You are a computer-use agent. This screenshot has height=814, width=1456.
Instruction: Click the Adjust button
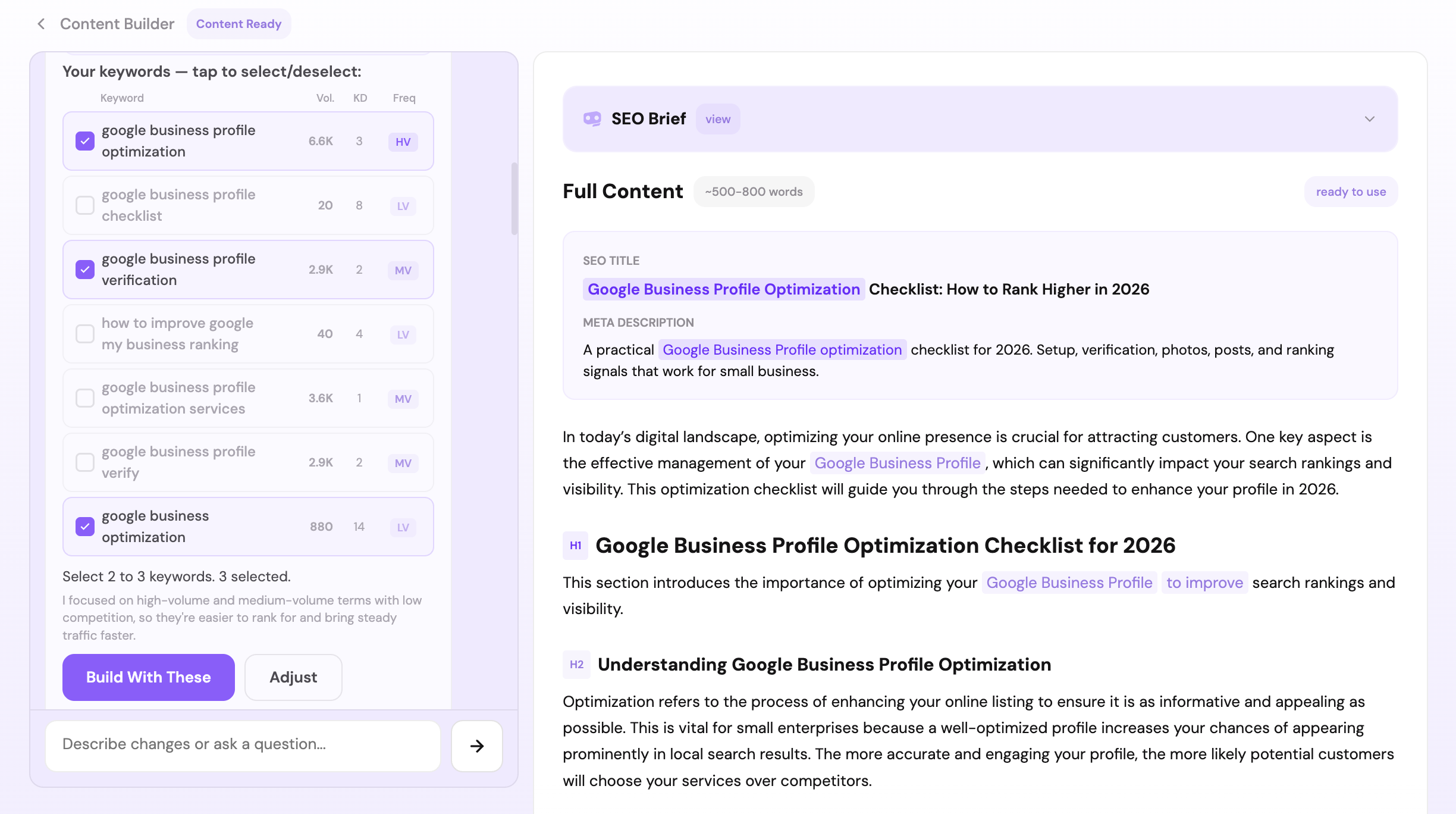coord(293,677)
